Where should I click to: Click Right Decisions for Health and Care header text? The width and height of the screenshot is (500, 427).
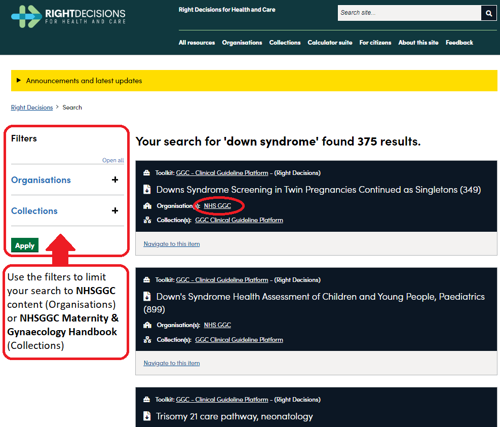point(227,10)
